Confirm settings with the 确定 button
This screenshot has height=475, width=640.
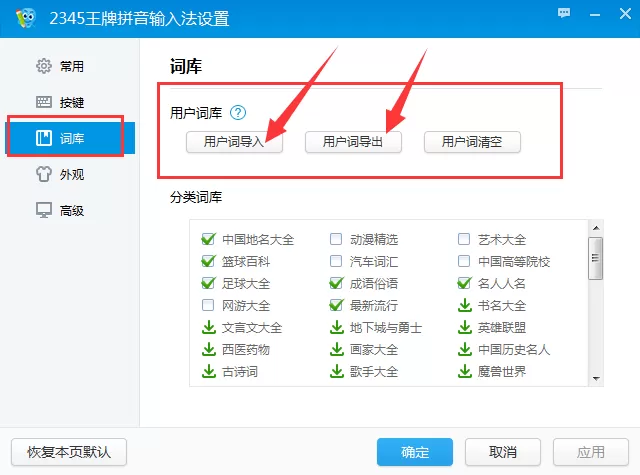click(415, 452)
